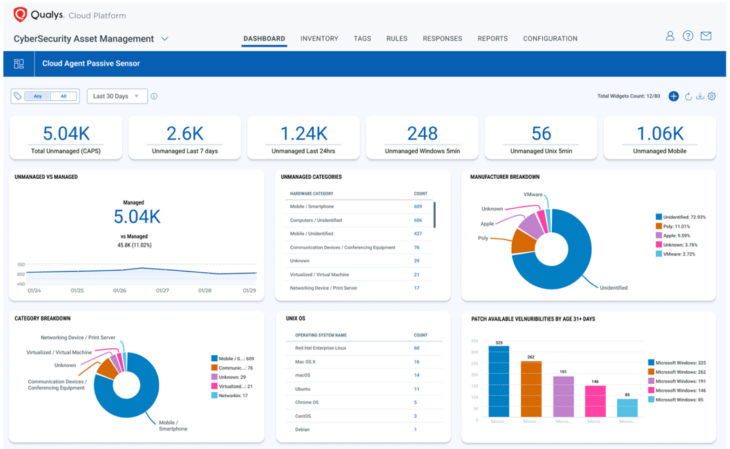Click the info icon beside Last 30 Days

coord(154,96)
